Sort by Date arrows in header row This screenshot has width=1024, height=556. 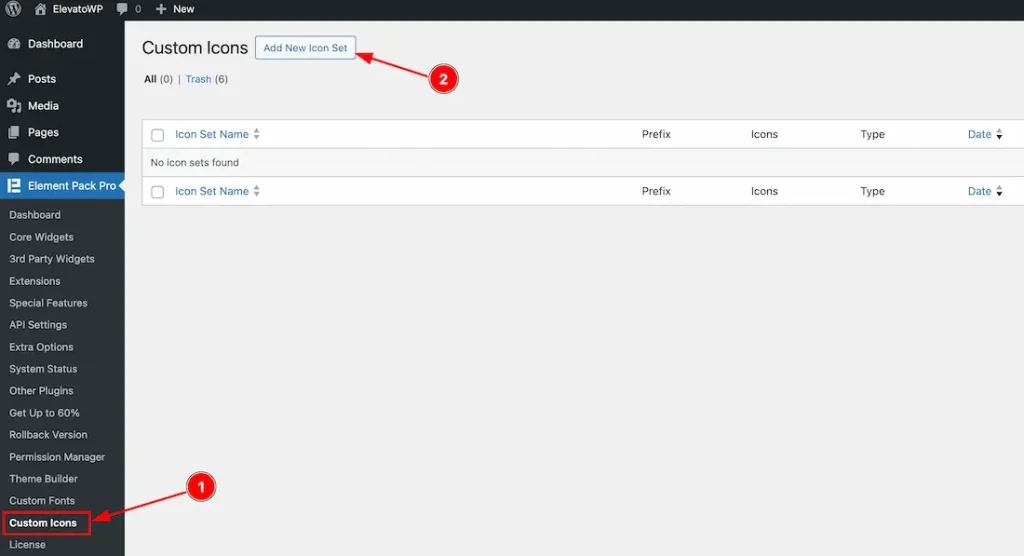pos(999,134)
